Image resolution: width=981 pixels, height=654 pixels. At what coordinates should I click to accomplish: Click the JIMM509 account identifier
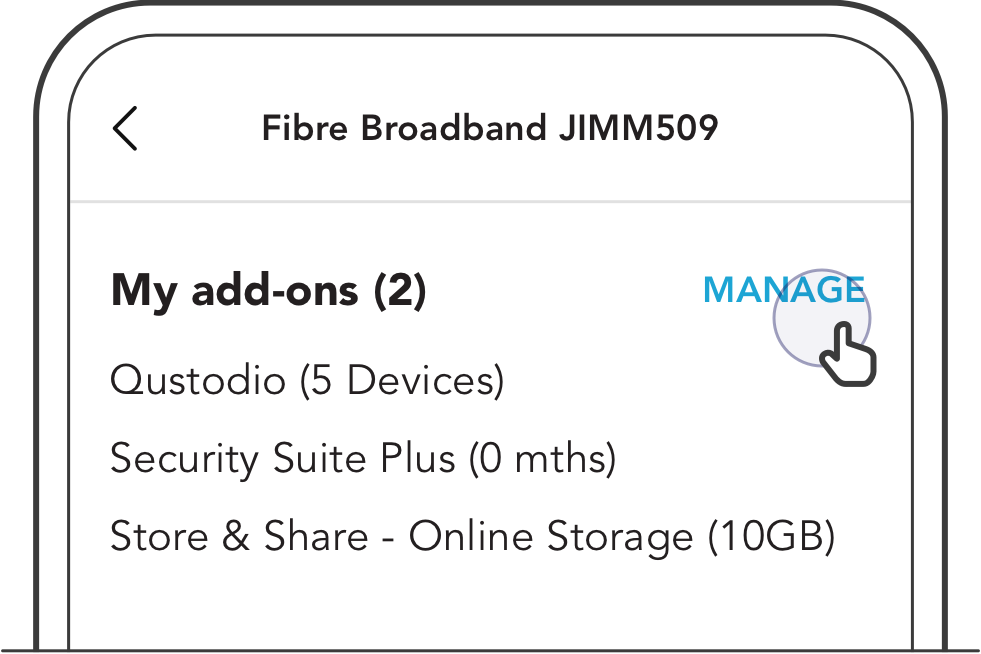tap(639, 128)
